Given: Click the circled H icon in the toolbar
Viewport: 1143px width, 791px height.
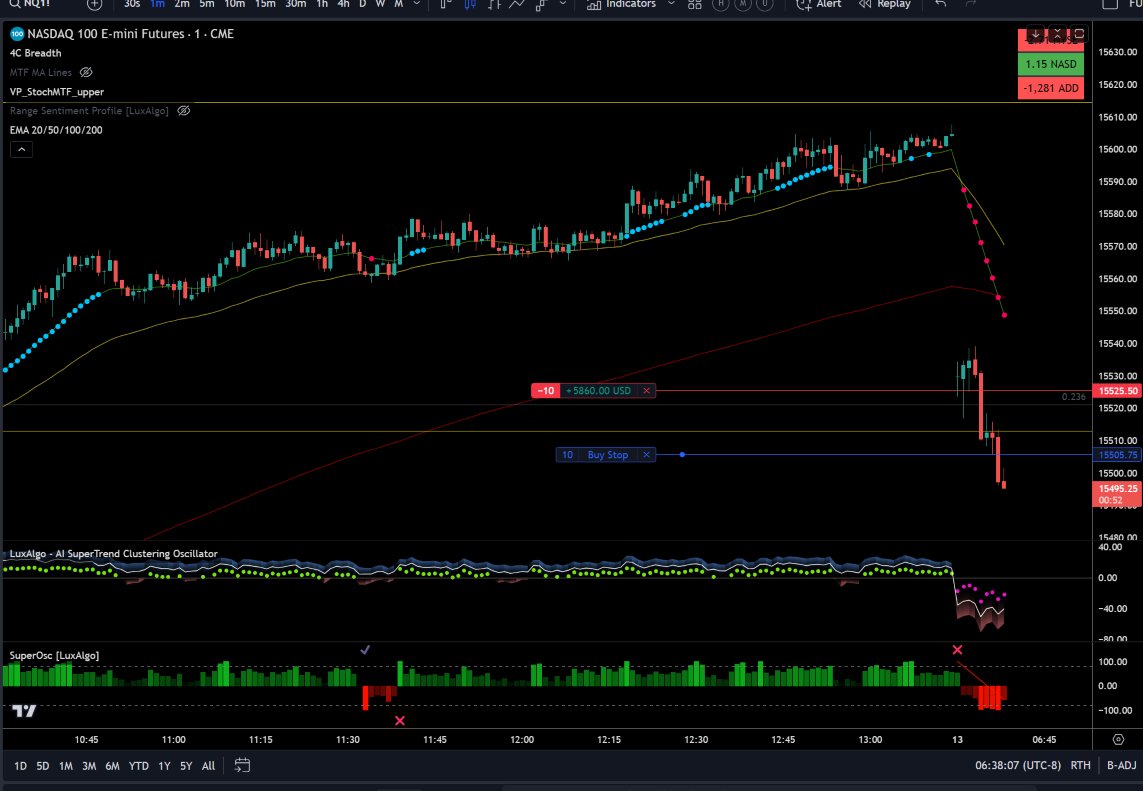Looking at the screenshot, I should (720, 4).
